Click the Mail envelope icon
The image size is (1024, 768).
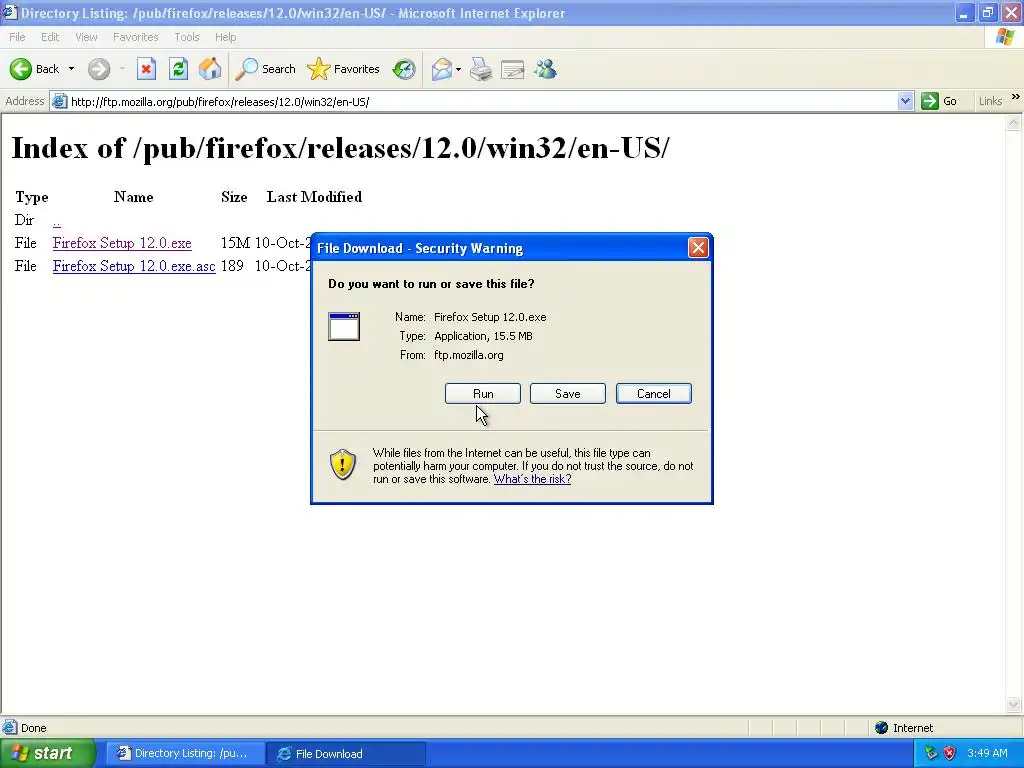(441, 69)
